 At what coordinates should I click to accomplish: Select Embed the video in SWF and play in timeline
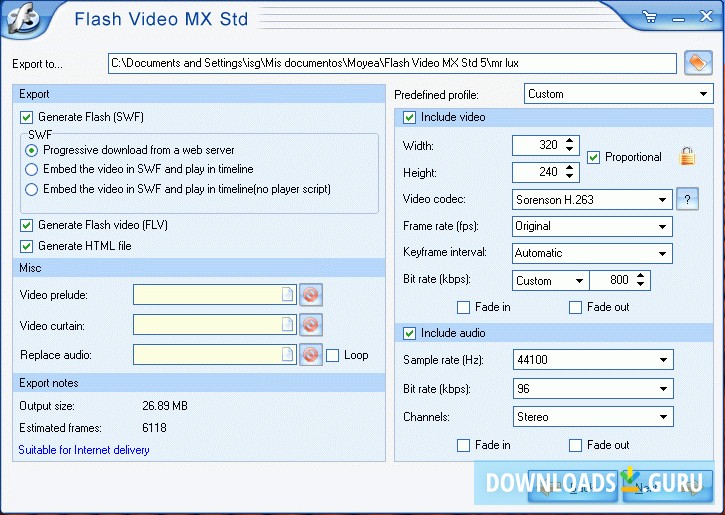(31, 169)
